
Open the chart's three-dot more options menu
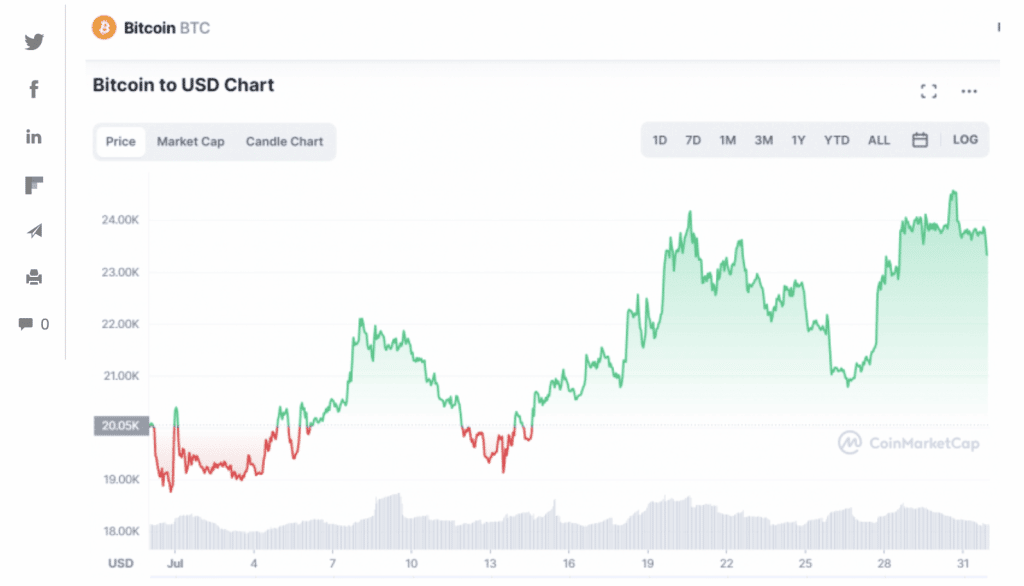coord(969,91)
